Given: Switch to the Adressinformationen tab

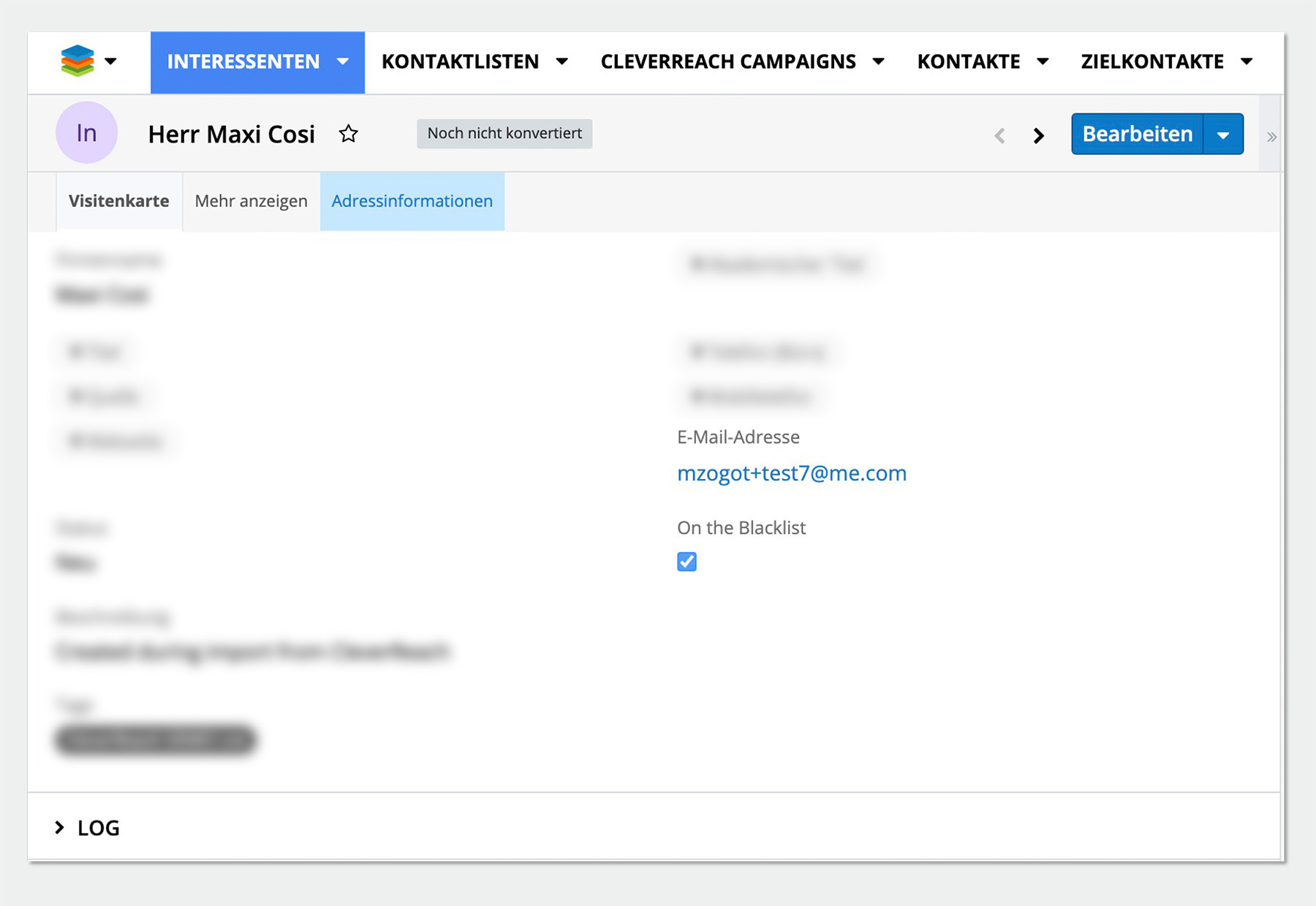Looking at the screenshot, I should tap(412, 201).
